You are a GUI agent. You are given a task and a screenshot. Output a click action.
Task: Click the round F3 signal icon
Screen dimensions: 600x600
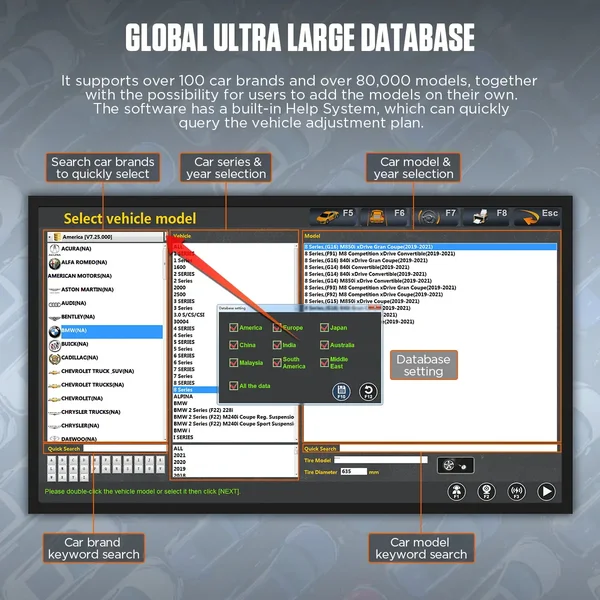click(x=516, y=491)
